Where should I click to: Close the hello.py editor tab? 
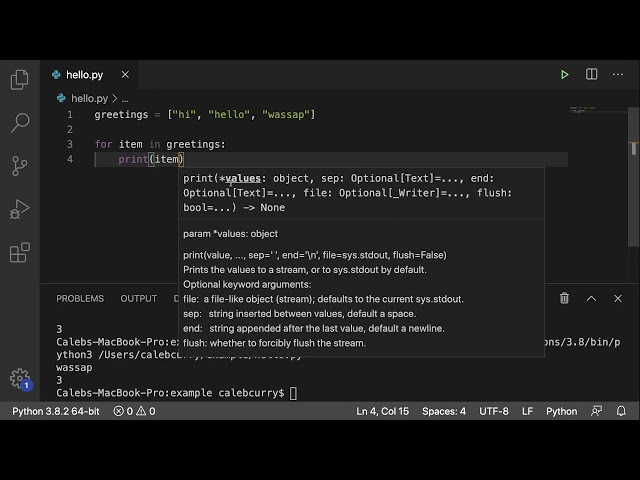125,75
